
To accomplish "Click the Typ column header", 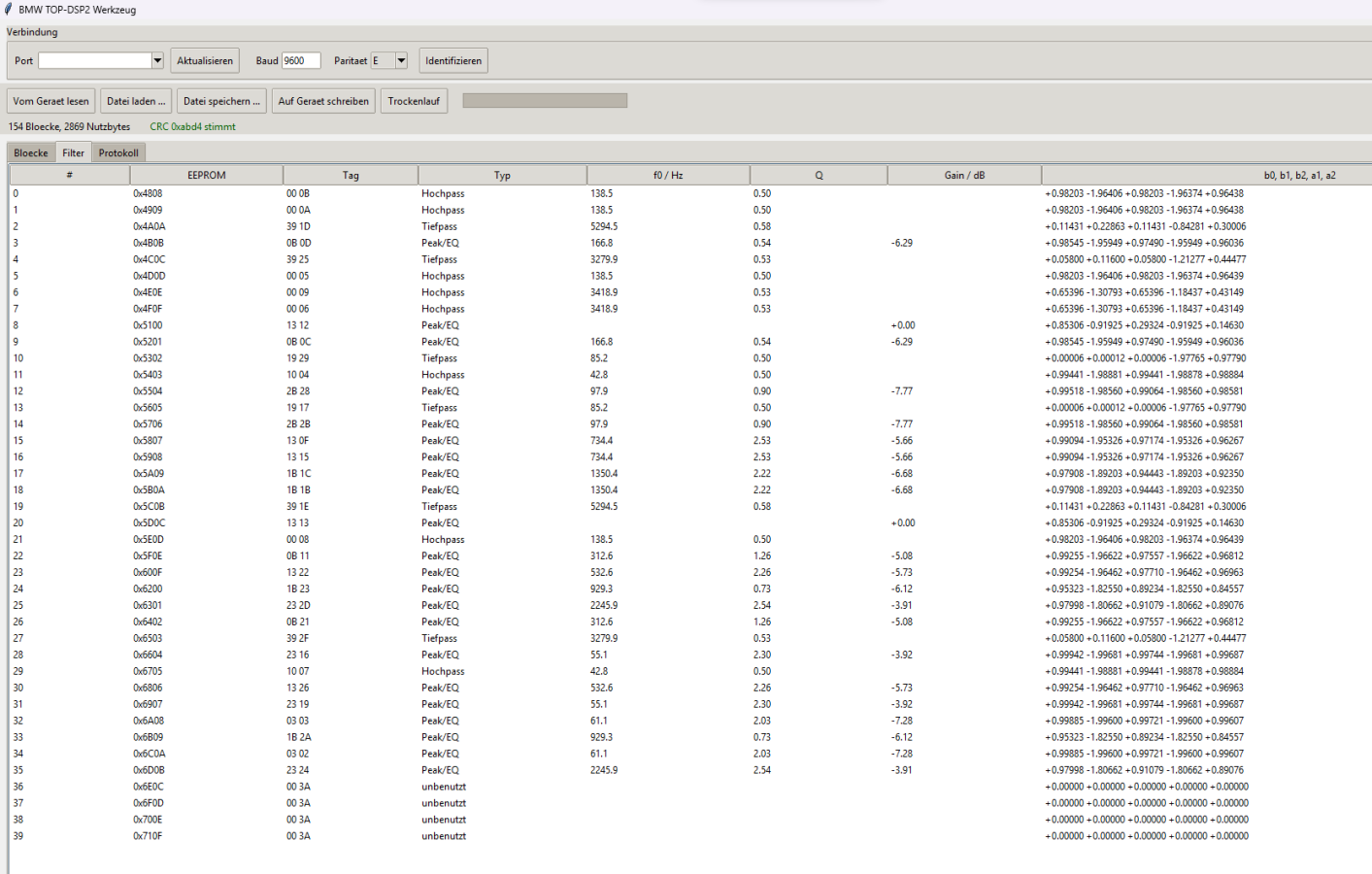I will pyautogui.click(x=502, y=175).
